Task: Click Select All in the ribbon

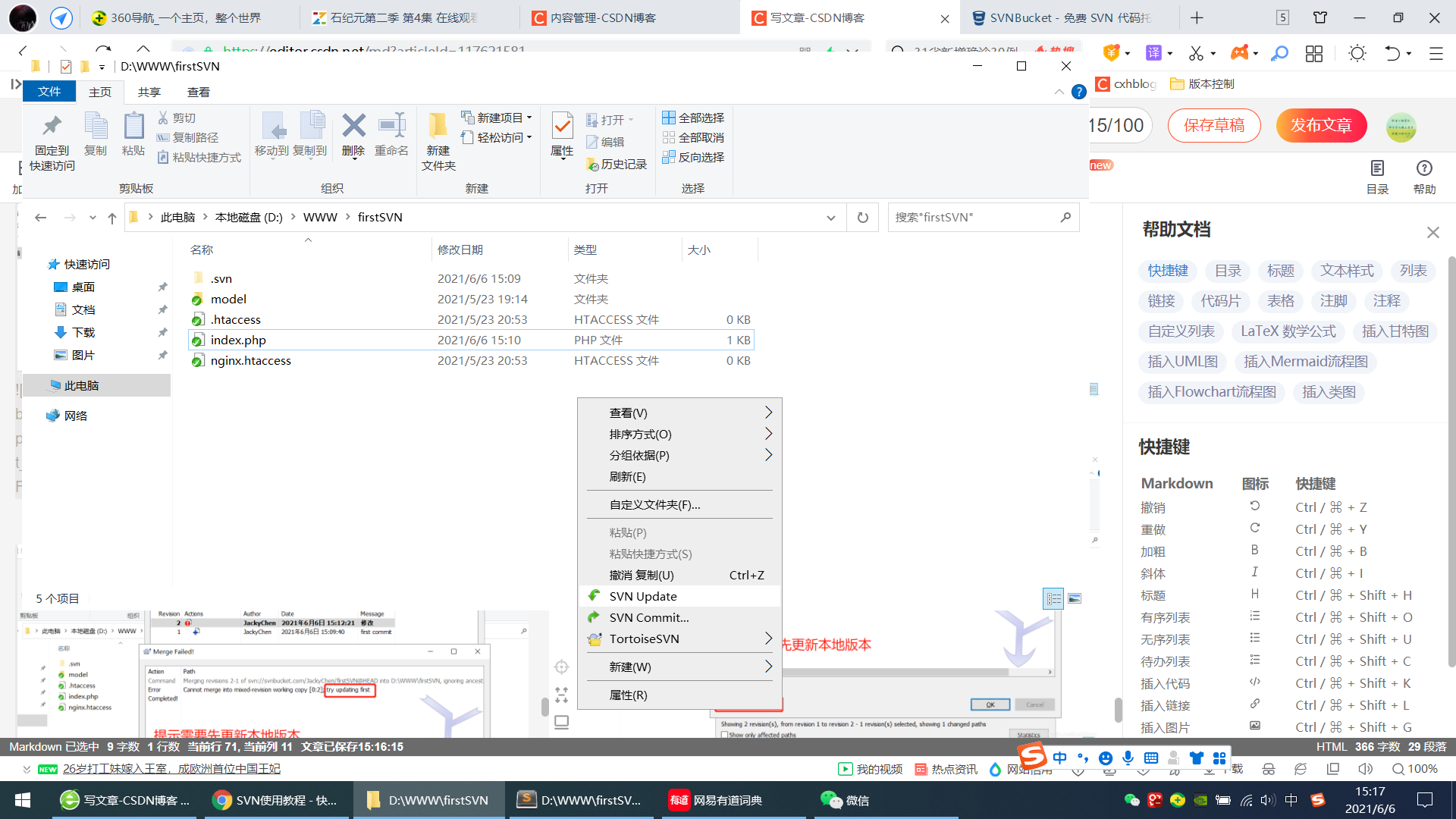Action: click(x=693, y=118)
